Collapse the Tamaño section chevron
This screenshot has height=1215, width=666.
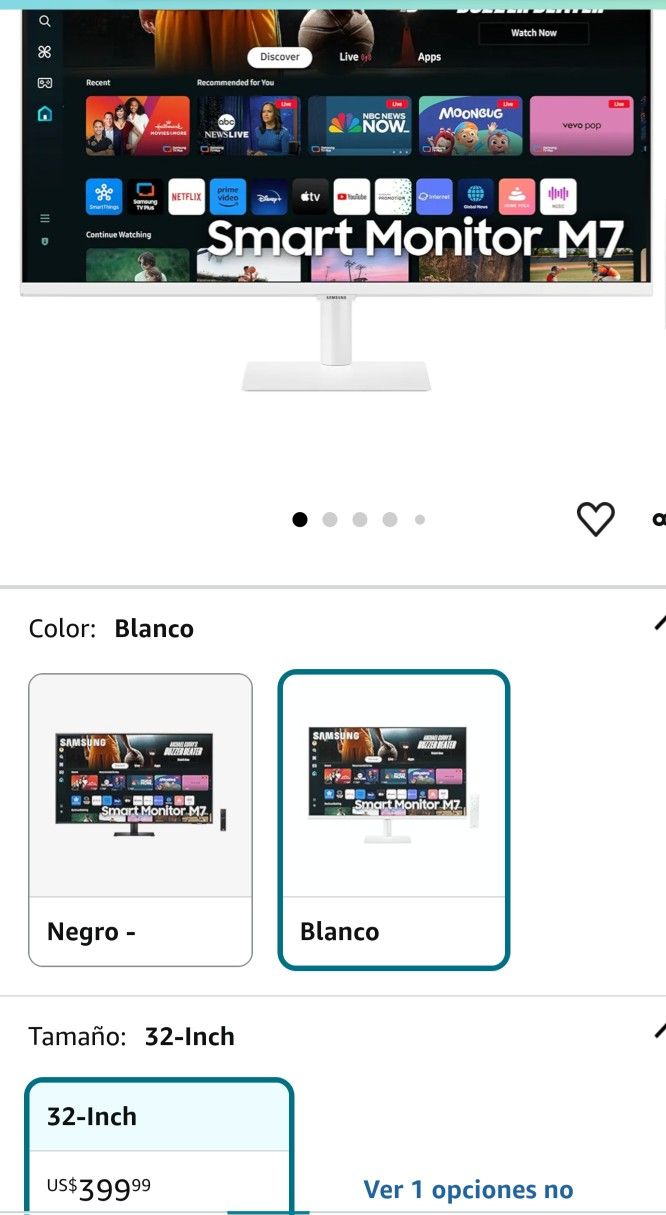click(659, 1030)
